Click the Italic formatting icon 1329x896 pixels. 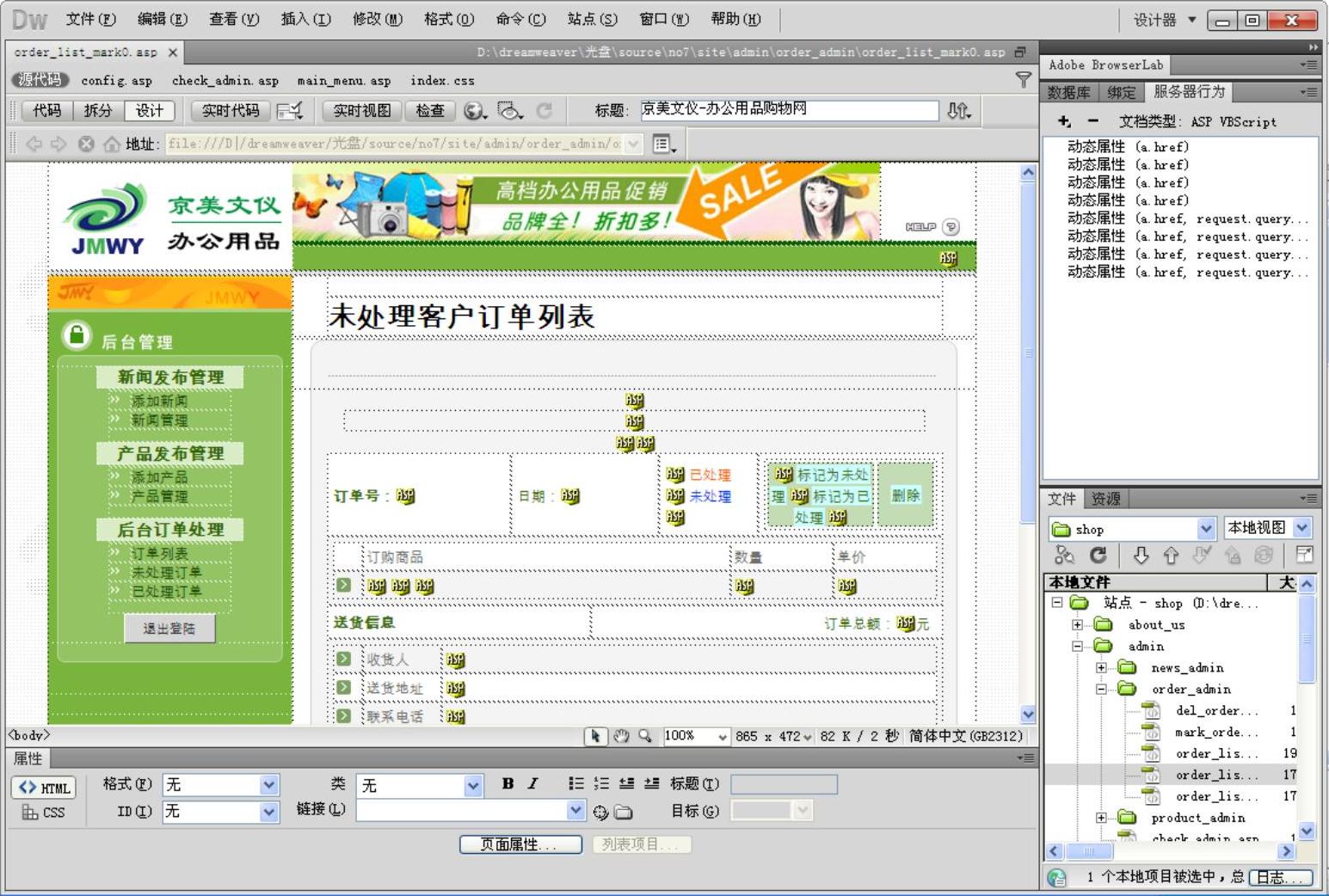click(533, 783)
